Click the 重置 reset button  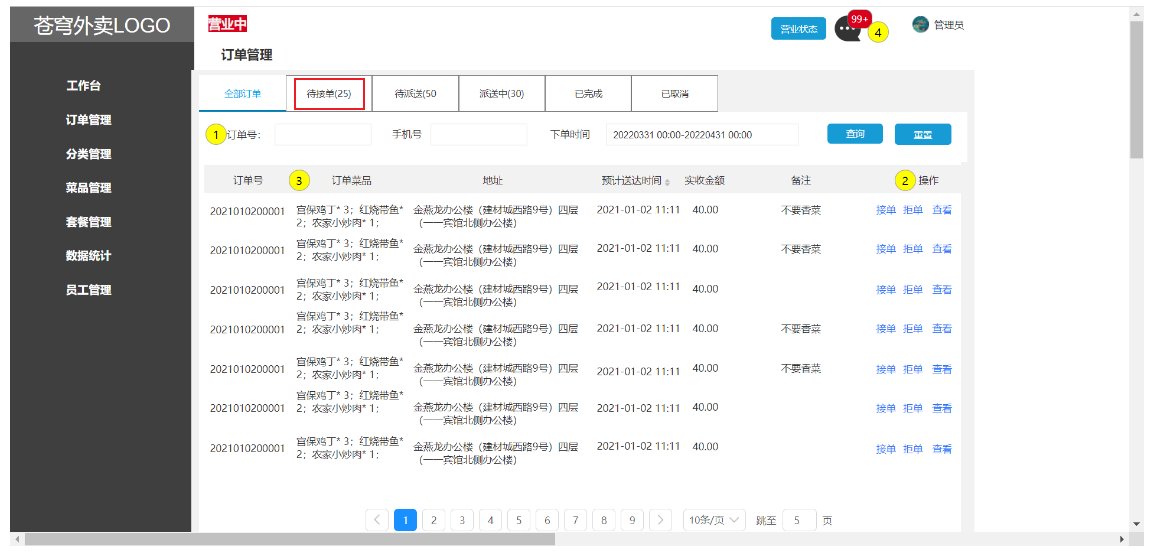pyautogui.click(x=923, y=134)
